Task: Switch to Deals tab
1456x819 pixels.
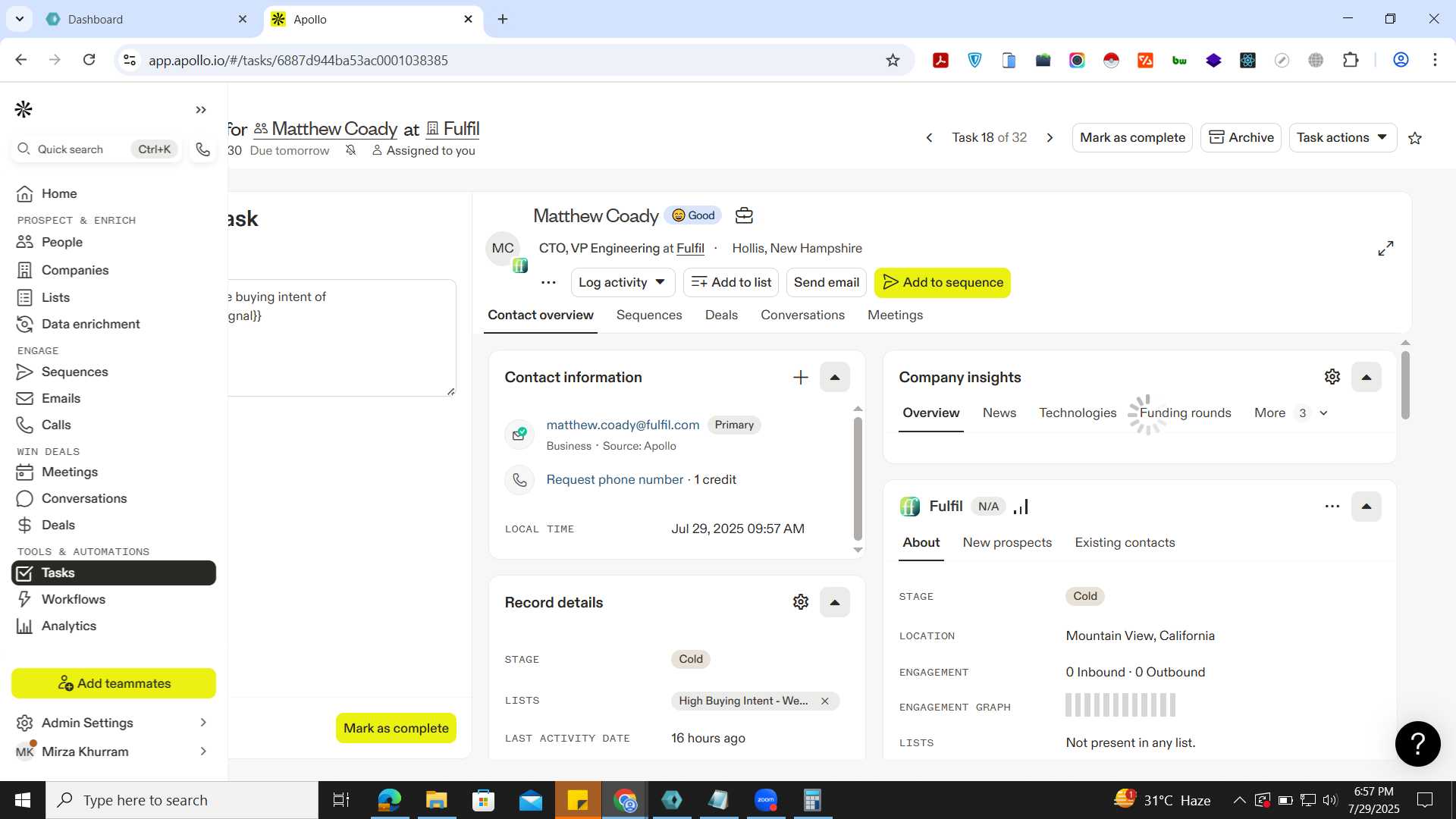Action: (x=721, y=315)
